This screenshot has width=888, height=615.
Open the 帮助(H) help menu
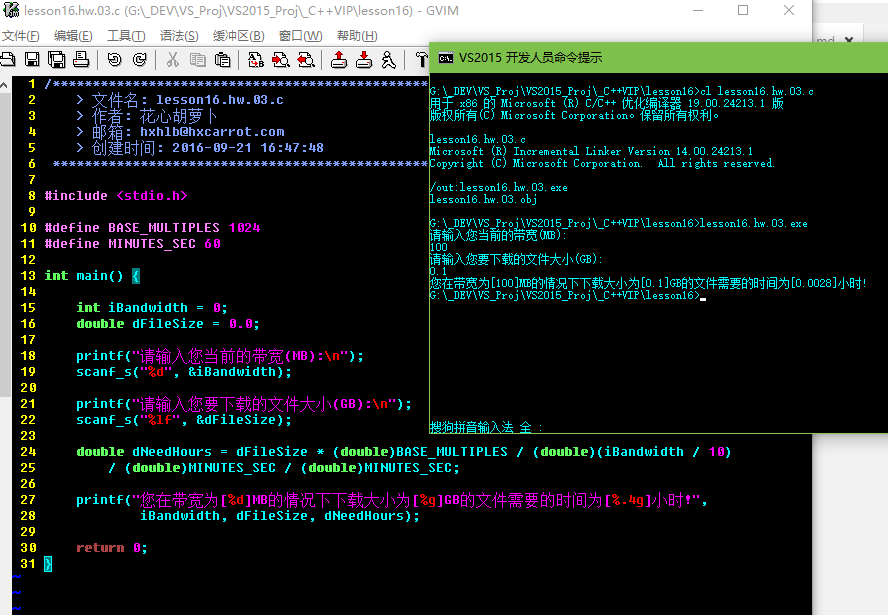(357, 36)
